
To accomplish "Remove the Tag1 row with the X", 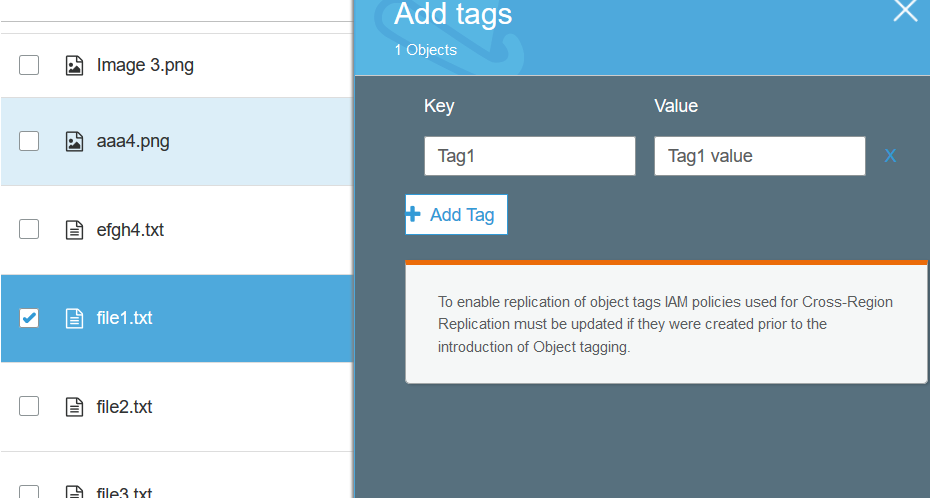I will [890, 156].
